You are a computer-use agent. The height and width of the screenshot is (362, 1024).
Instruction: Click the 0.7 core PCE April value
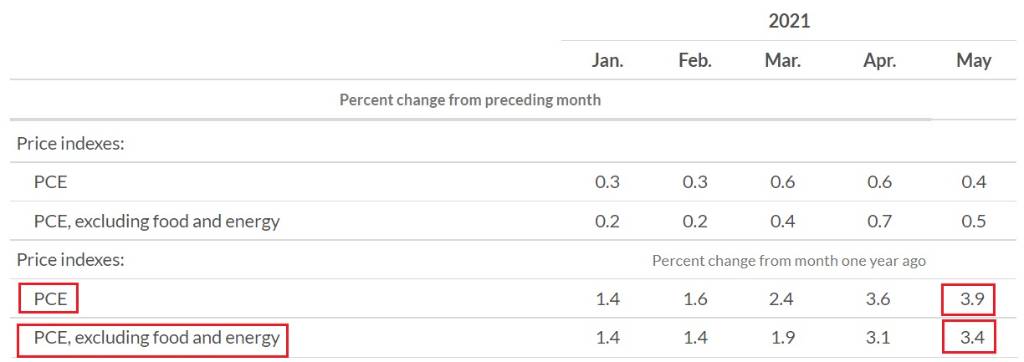click(880, 221)
